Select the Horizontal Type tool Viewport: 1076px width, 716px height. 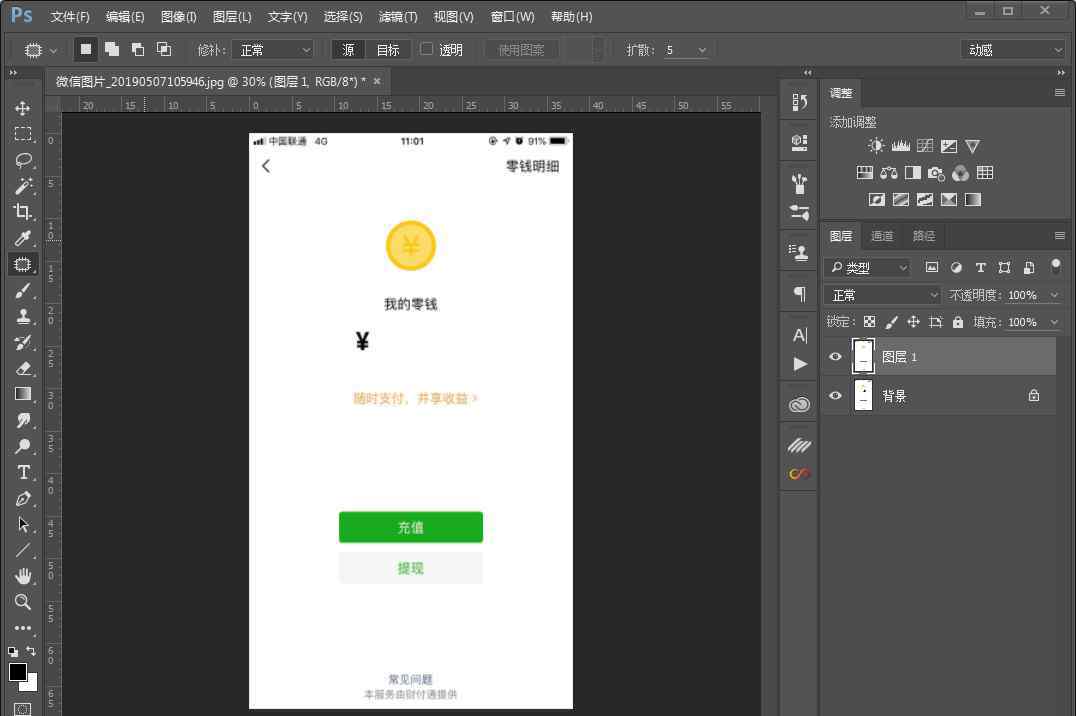pyautogui.click(x=22, y=472)
